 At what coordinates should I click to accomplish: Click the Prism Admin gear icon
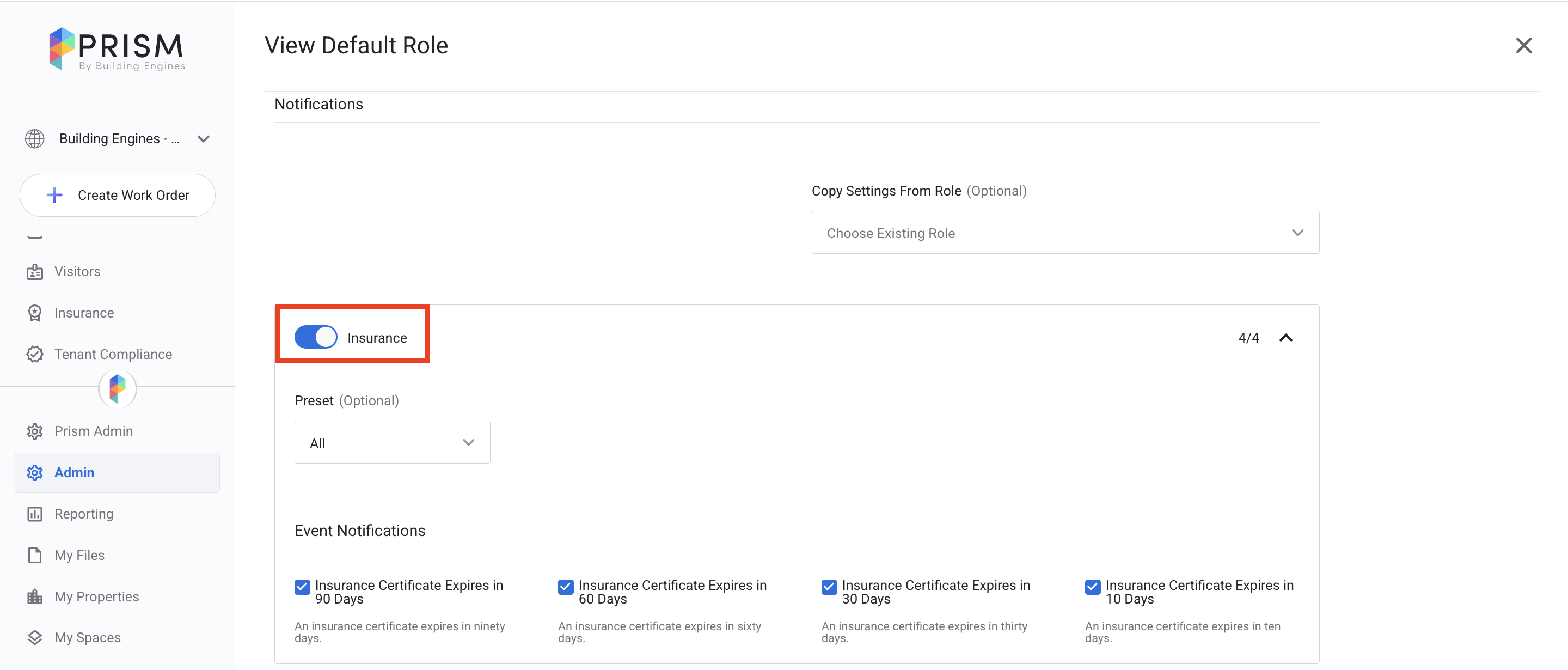[35, 431]
